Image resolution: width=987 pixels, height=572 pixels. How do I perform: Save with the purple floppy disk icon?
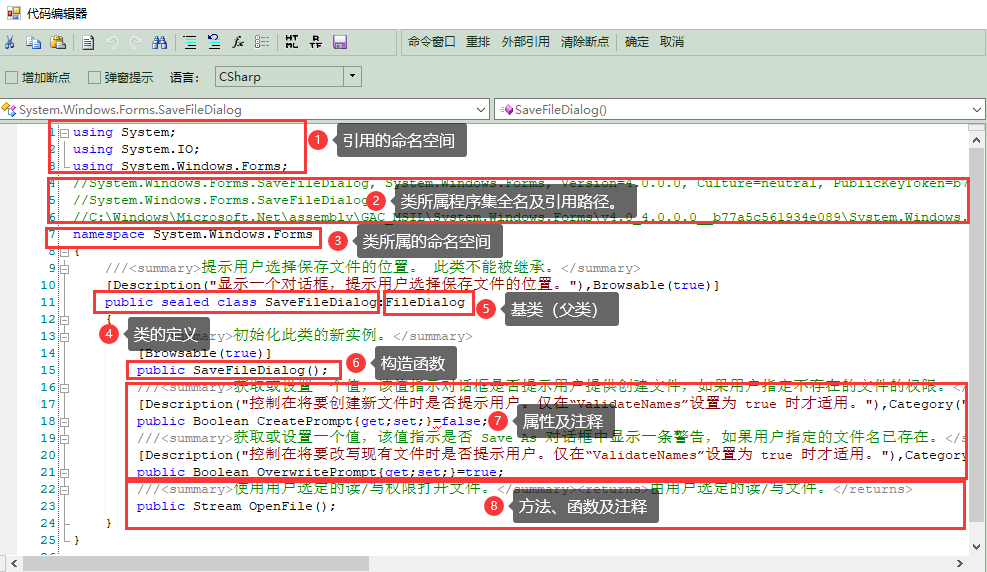340,42
